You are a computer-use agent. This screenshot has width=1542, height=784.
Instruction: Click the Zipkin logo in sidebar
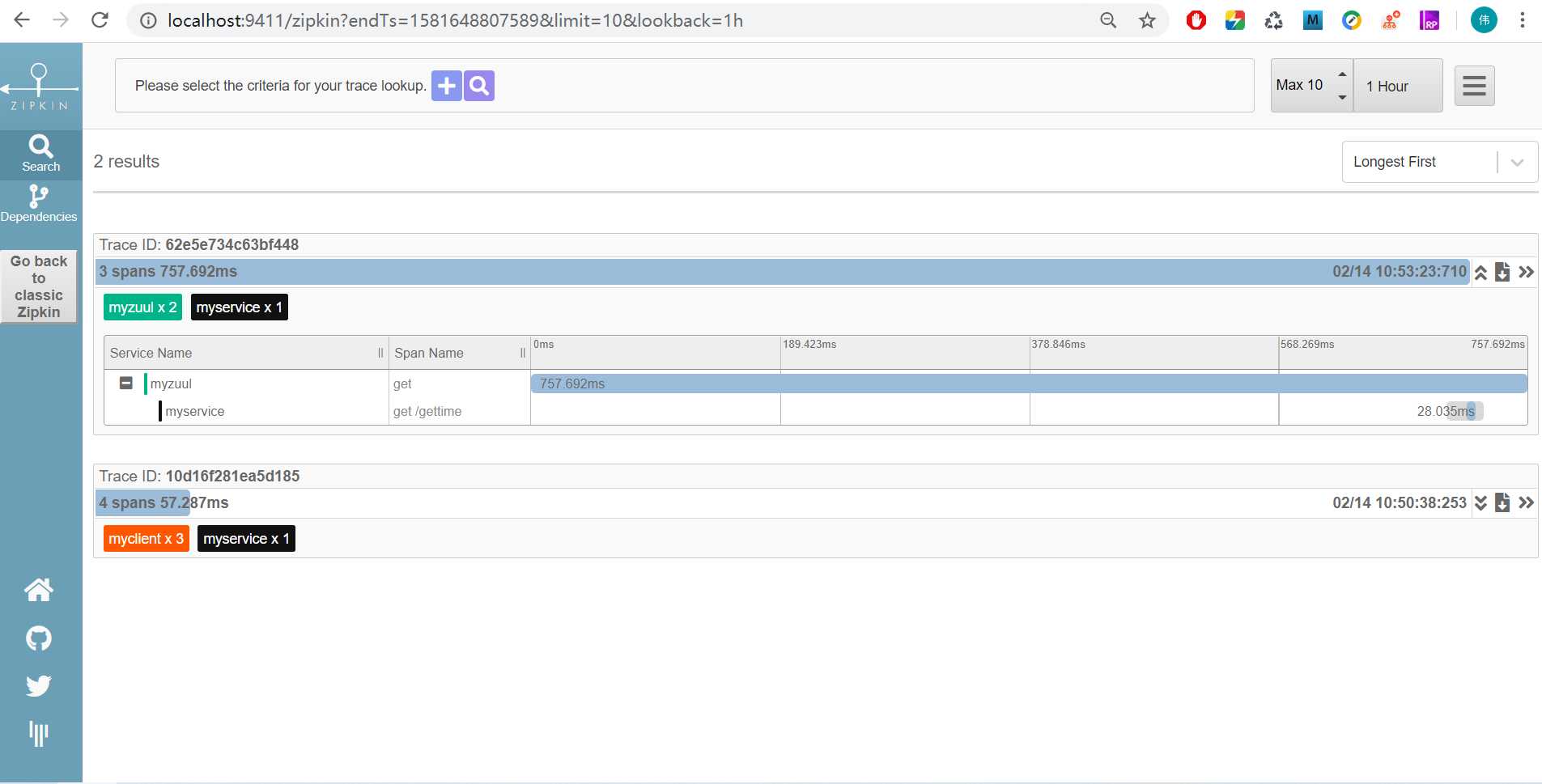(x=39, y=87)
